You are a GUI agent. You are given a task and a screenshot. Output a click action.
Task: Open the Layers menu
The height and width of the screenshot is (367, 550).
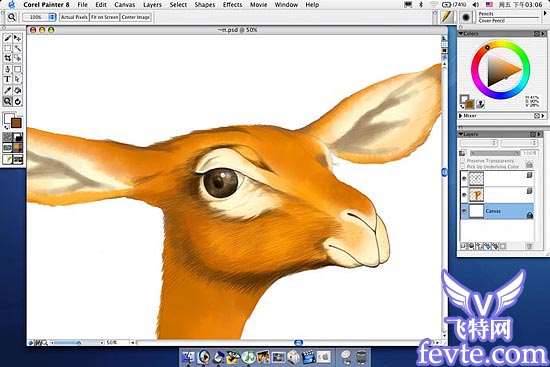point(152,5)
